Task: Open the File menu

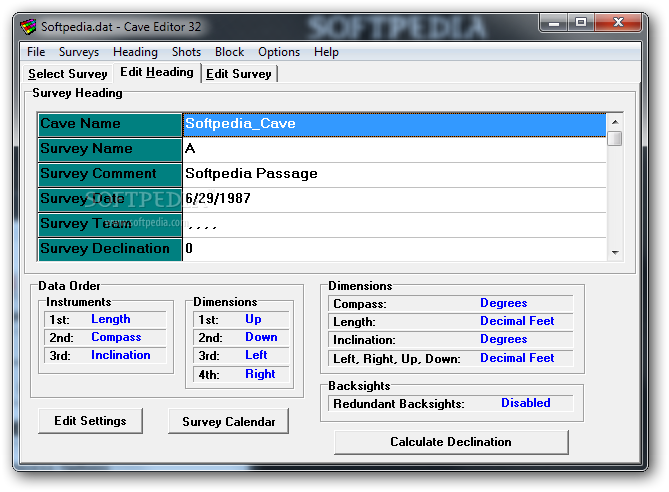Action: [x=36, y=52]
